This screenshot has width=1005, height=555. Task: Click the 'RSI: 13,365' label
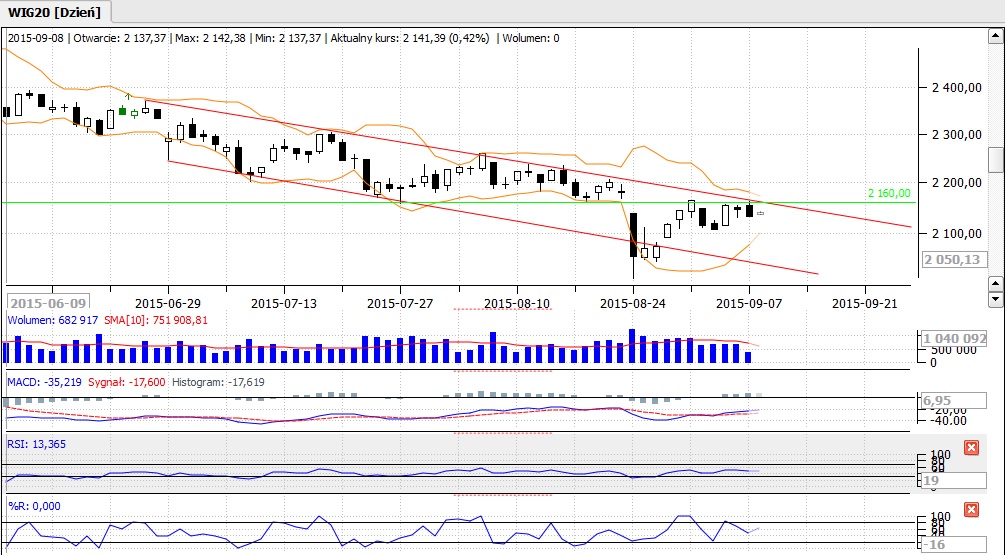pyautogui.click(x=37, y=444)
